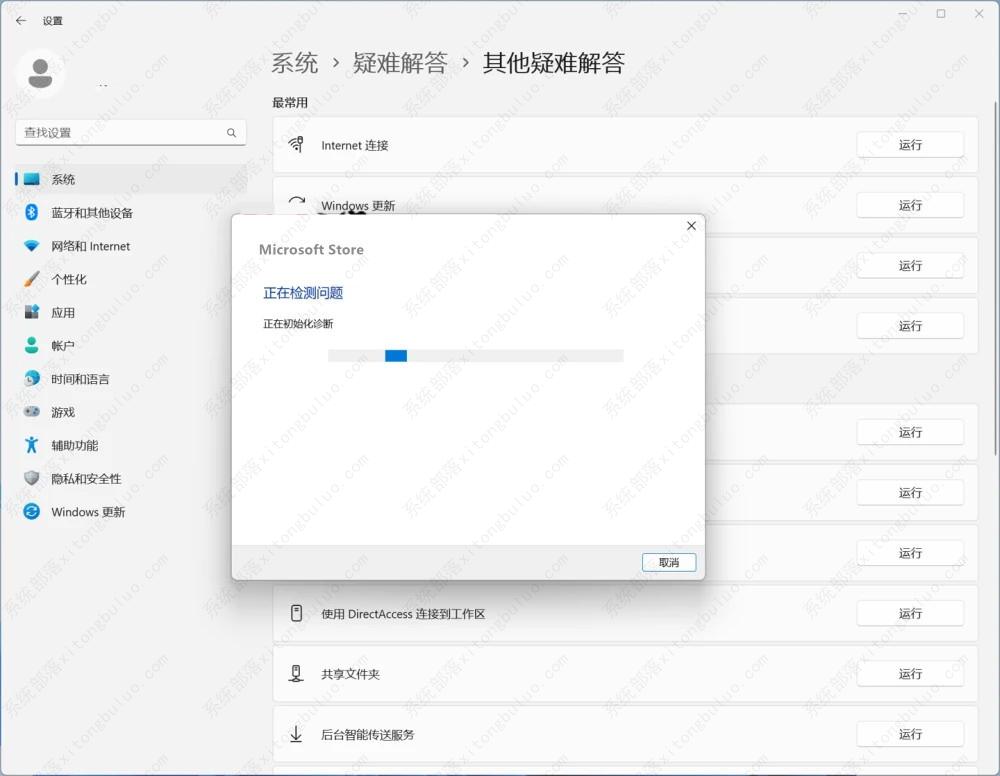Go to 疑难解答 in the breadcrumb
The image size is (1000, 776).
coord(400,63)
